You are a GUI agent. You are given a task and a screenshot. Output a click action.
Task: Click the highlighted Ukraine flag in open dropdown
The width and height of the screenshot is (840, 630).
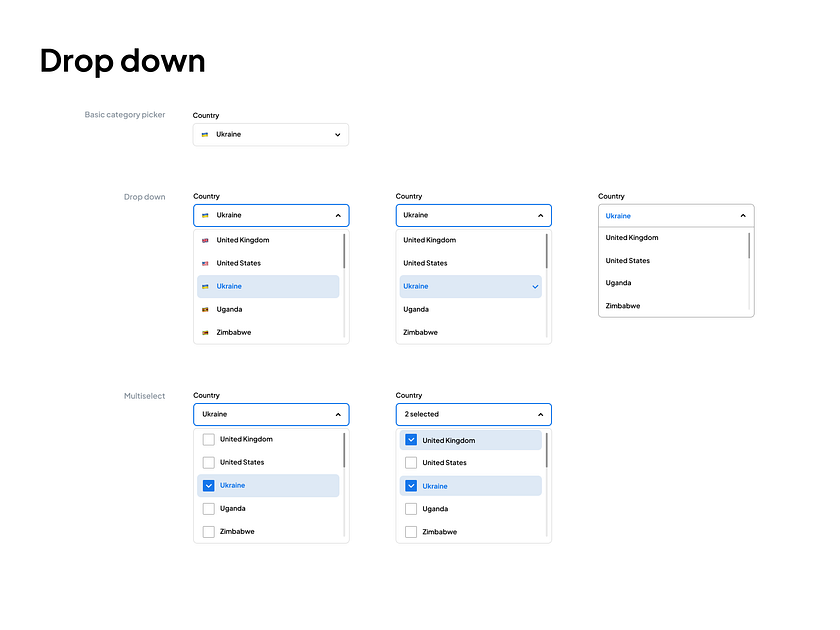click(x=207, y=286)
